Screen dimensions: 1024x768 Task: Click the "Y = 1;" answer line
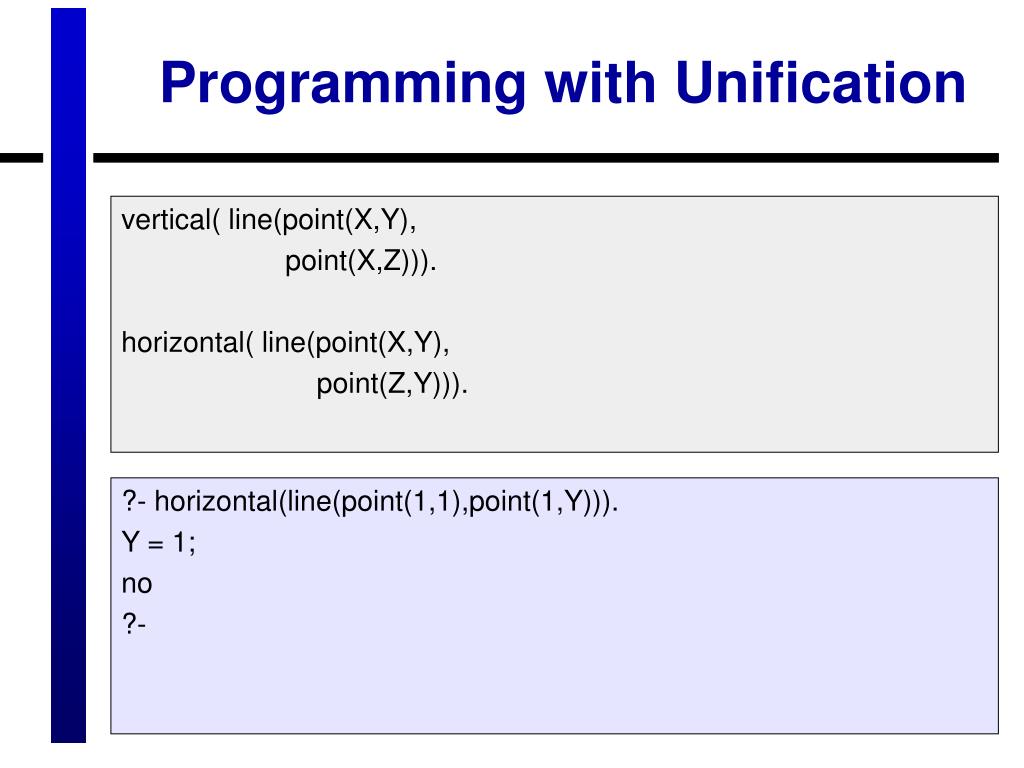coord(157,543)
